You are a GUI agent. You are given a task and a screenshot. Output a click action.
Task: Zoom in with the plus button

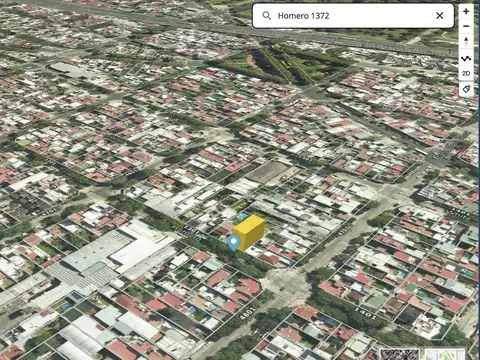pyautogui.click(x=466, y=11)
